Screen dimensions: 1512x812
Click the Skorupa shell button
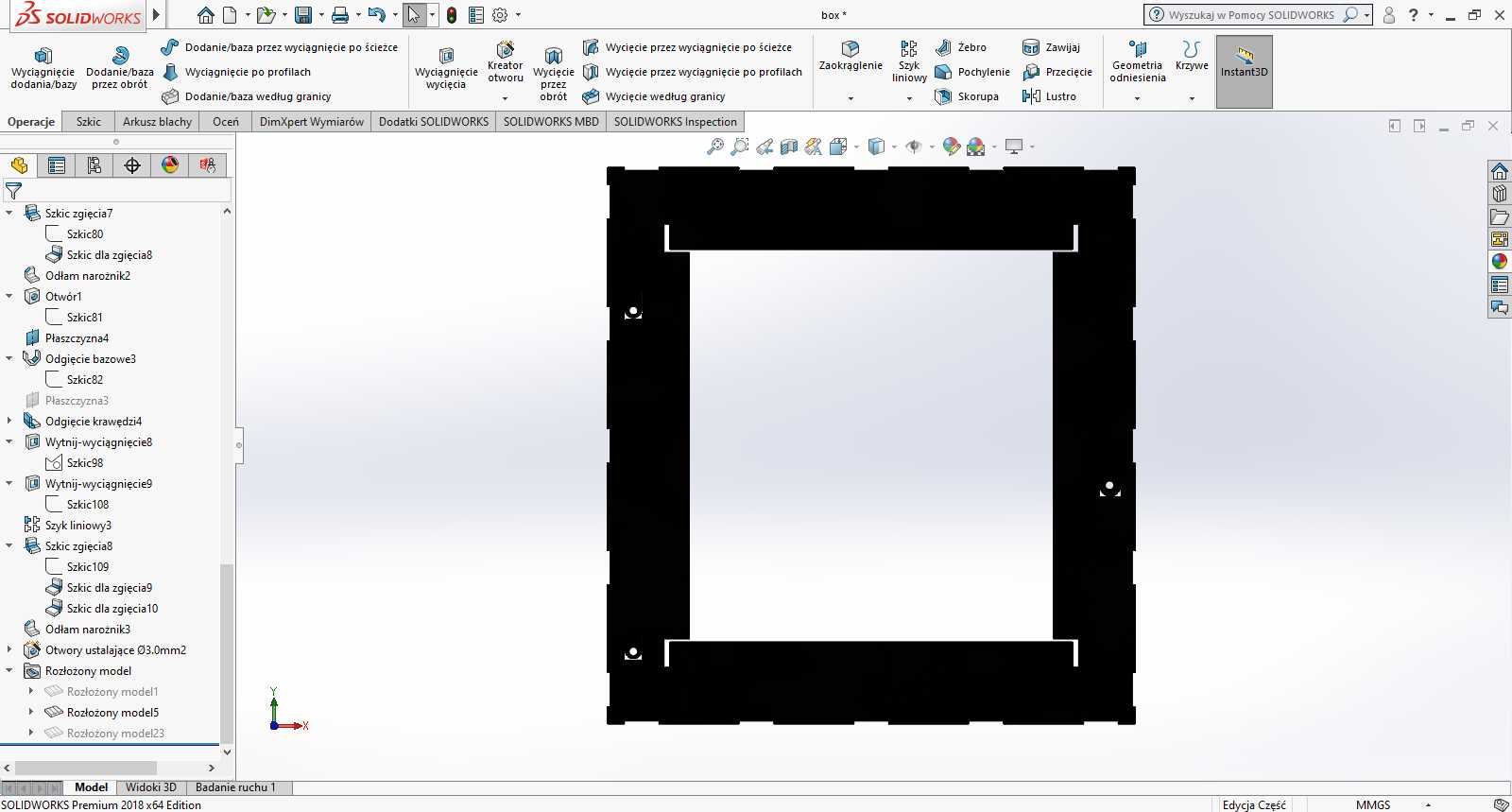pyautogui.click(x=967, y=96)
